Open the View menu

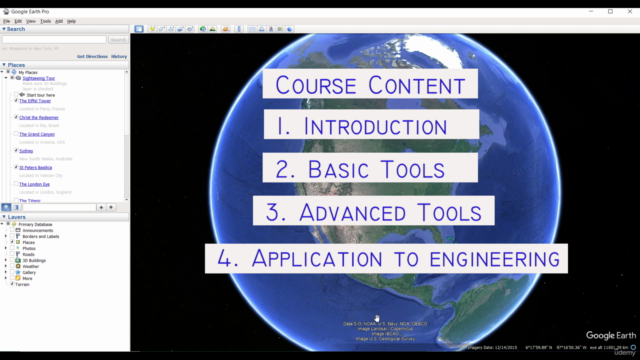click(x=31, y=21)
